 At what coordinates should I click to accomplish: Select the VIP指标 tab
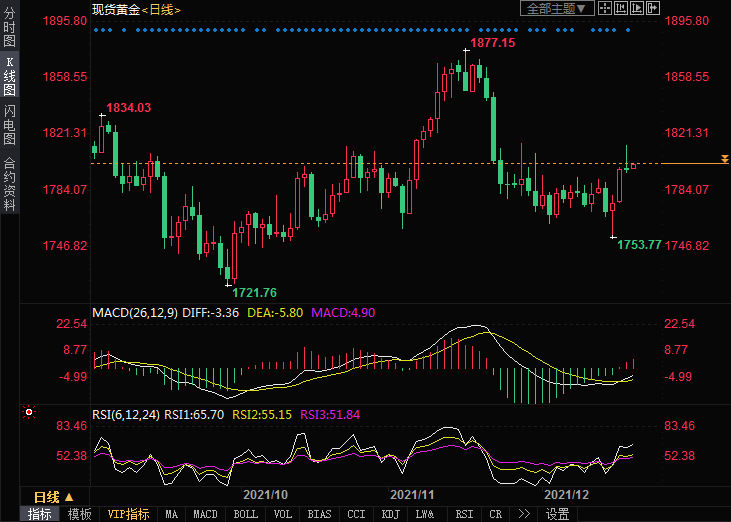[x=129, y=514]
